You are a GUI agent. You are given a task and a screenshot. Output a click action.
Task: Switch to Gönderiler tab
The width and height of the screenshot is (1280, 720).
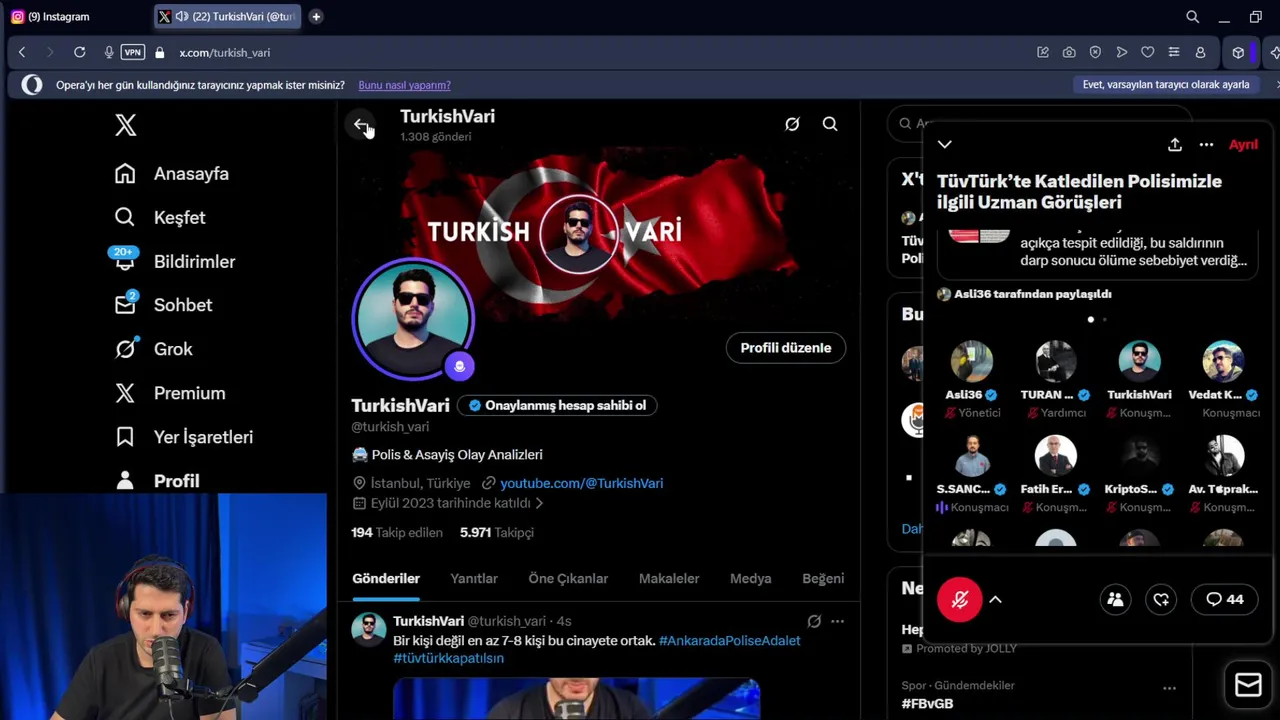pyautogui.click(x=386, y=578)
